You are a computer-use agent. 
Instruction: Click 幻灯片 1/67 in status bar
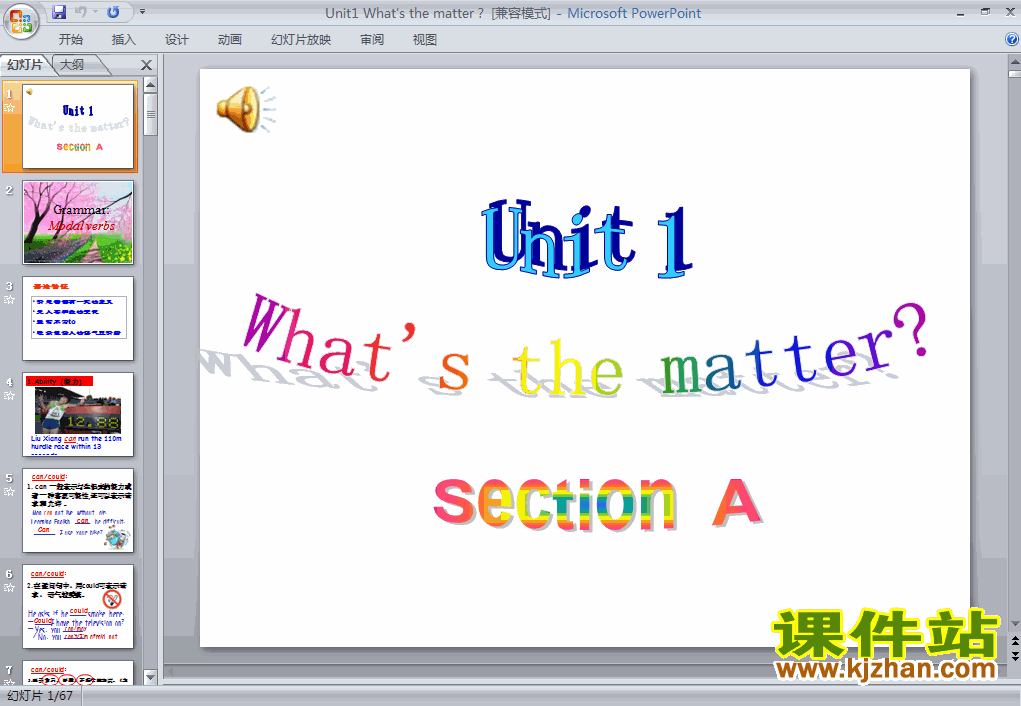click(x=40, y=696)
